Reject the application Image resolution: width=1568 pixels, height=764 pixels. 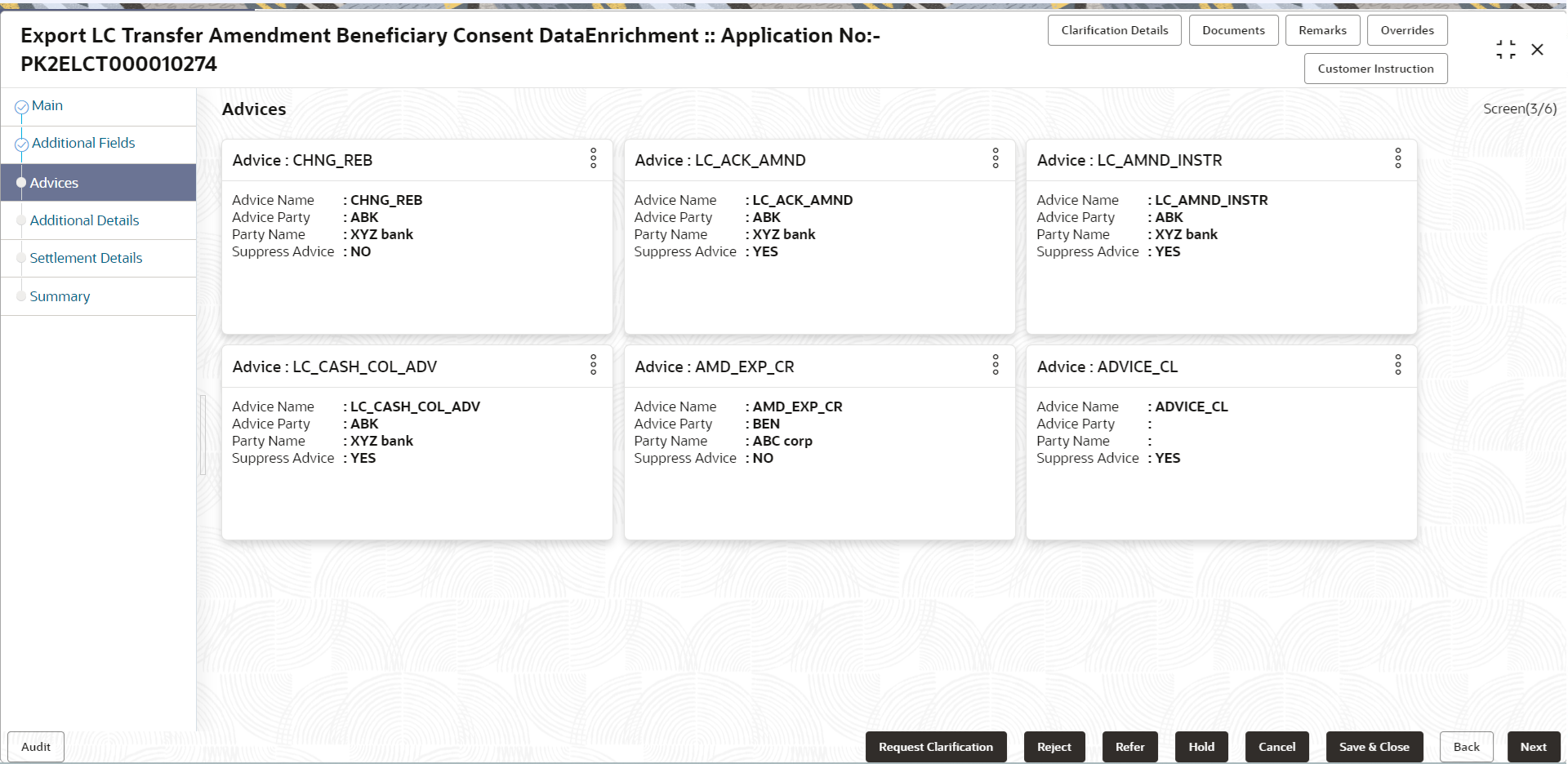tap(1054, 747)
